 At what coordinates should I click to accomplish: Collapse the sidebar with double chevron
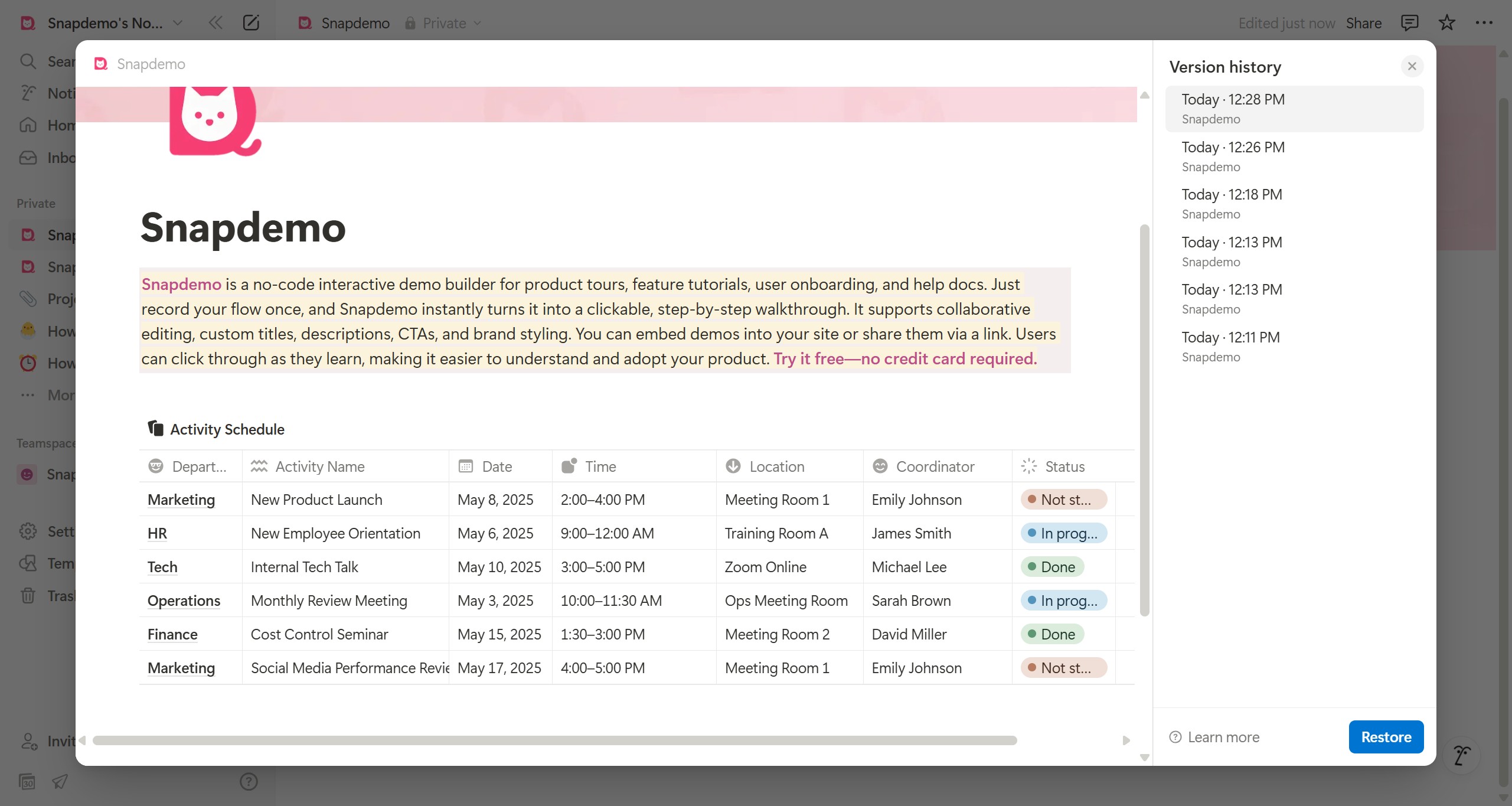215,23
